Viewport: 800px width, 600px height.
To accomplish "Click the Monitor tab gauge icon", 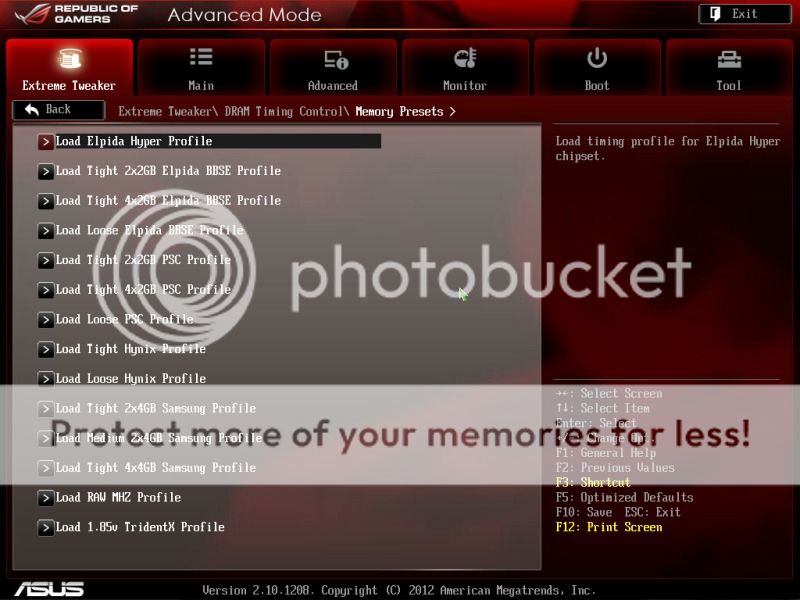I will [x=465, y=58].
